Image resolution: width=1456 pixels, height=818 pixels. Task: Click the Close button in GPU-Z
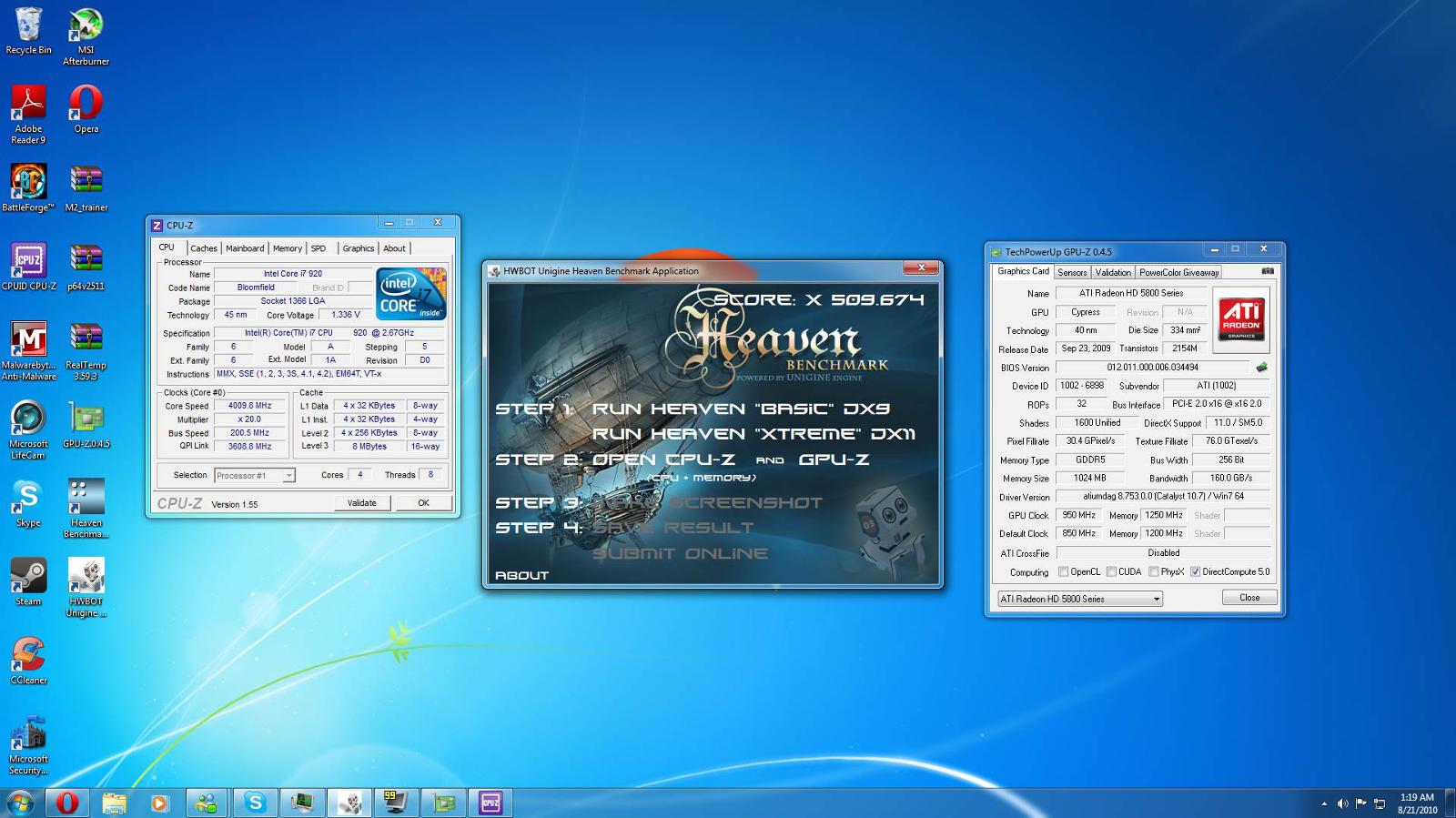coord(1249,598)
